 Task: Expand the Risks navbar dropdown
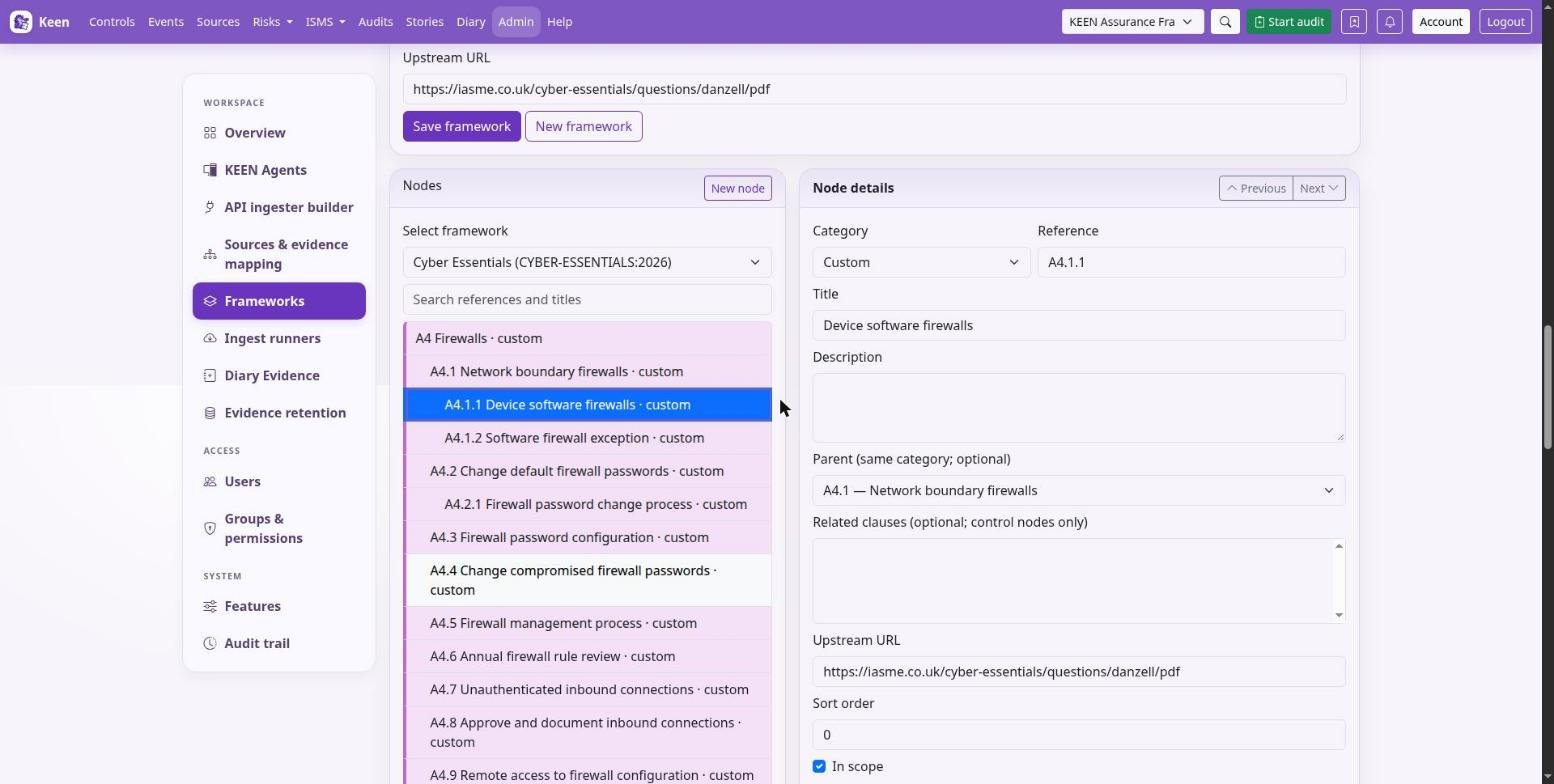[272, 22]
